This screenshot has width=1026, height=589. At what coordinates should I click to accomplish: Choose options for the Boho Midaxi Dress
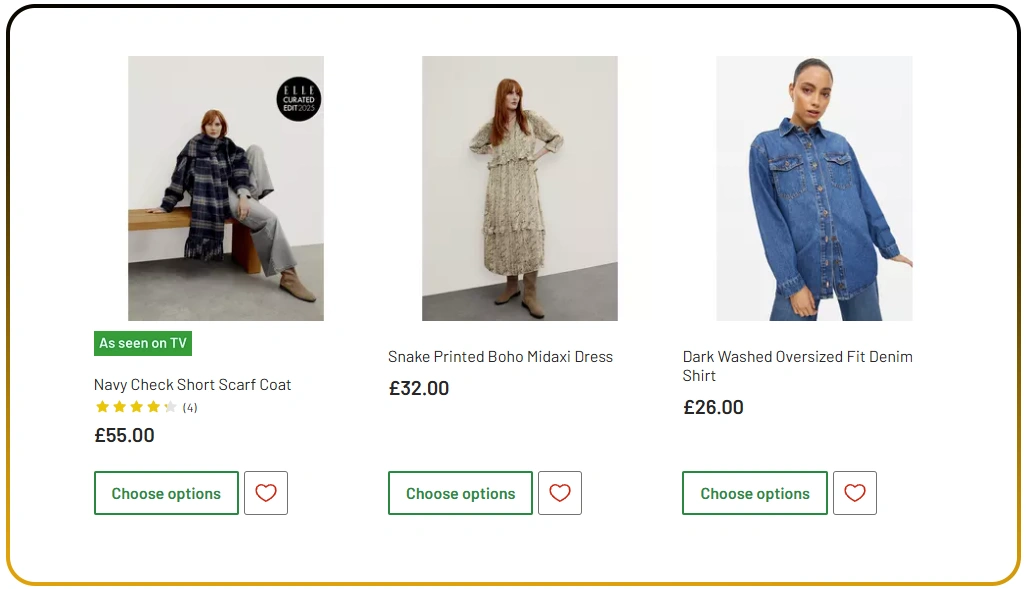pyautogui.click(x=459, y=492)
